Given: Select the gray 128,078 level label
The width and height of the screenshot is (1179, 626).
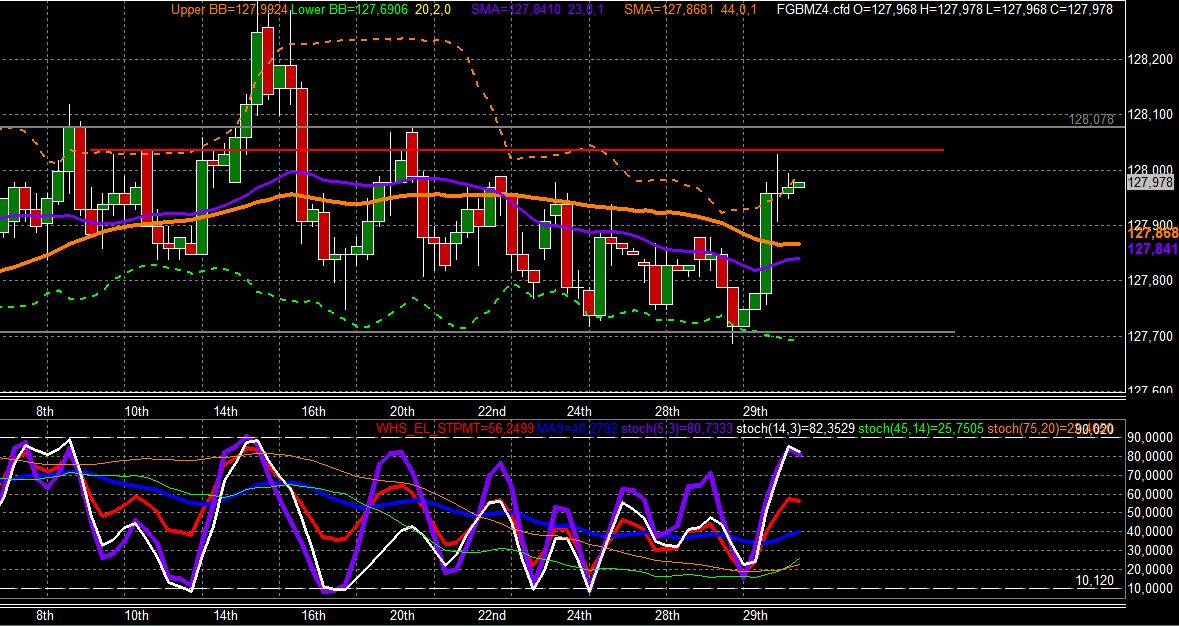Looking at the screenshot, I should tap(1090, 119).
